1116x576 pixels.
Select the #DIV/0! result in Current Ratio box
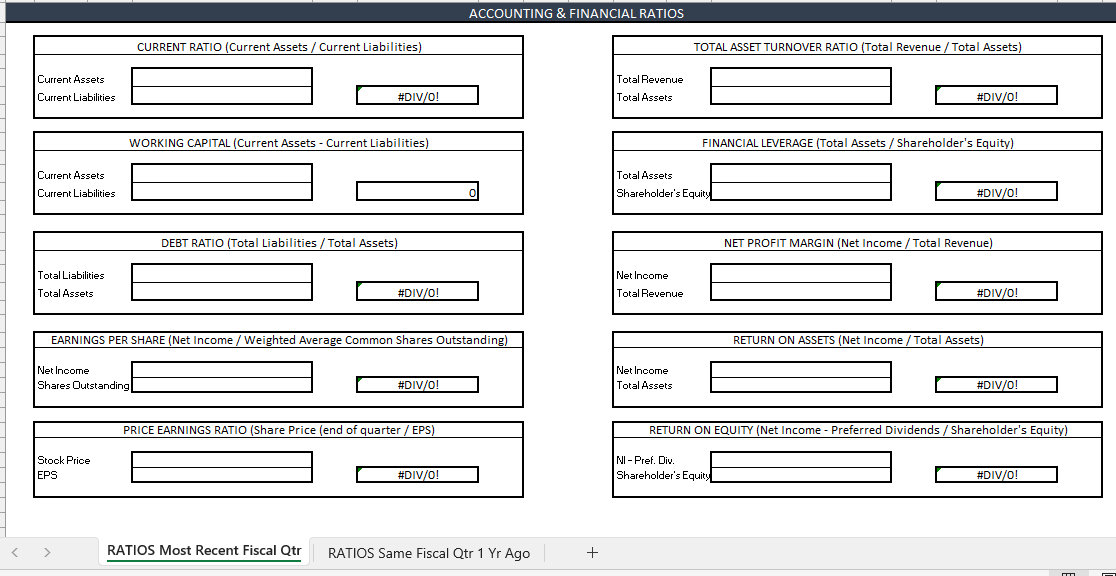click(x=417, y=95)
